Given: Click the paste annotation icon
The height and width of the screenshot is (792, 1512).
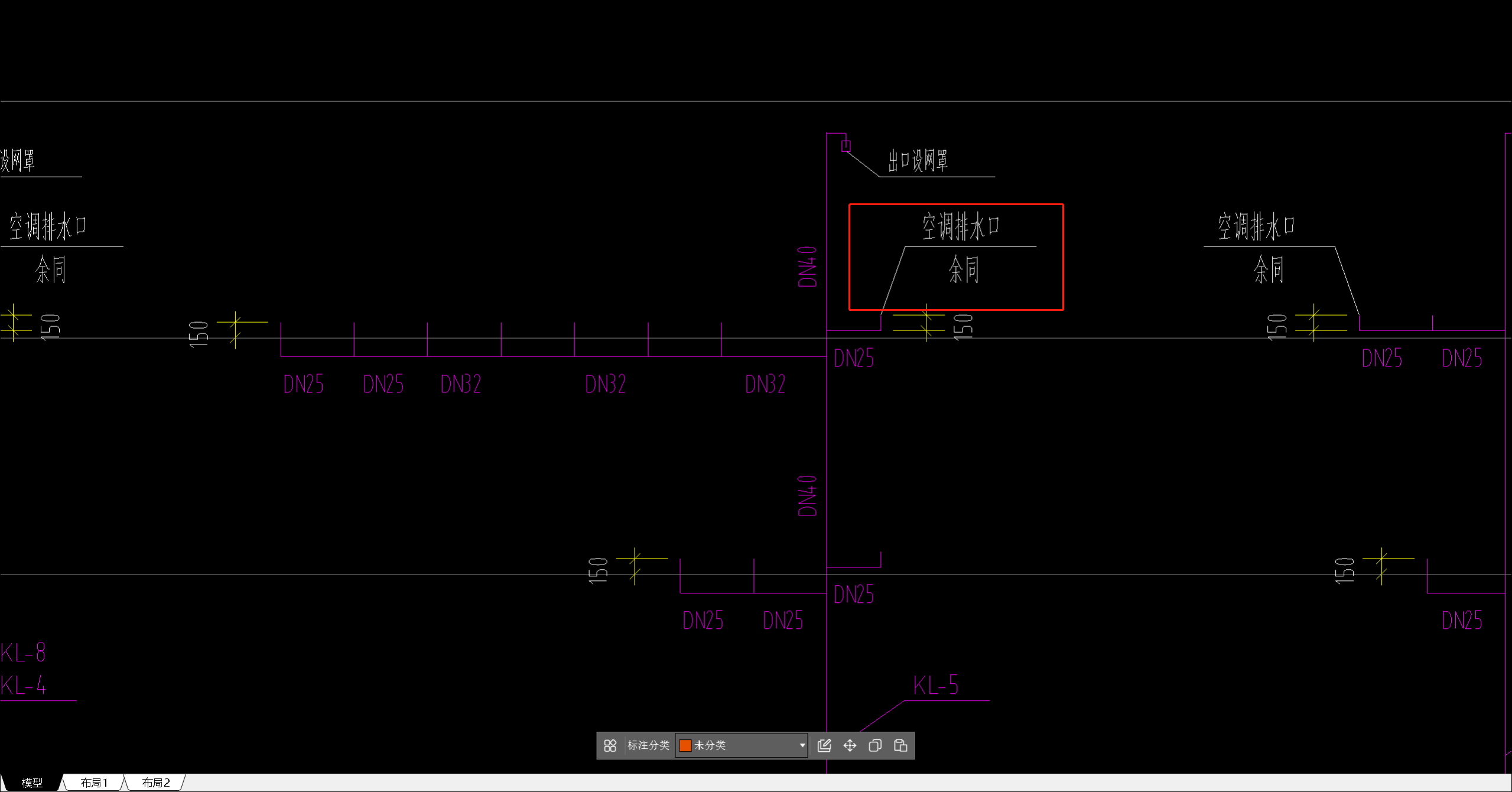Looking at the screenshot, I should (x=900, y=745).
